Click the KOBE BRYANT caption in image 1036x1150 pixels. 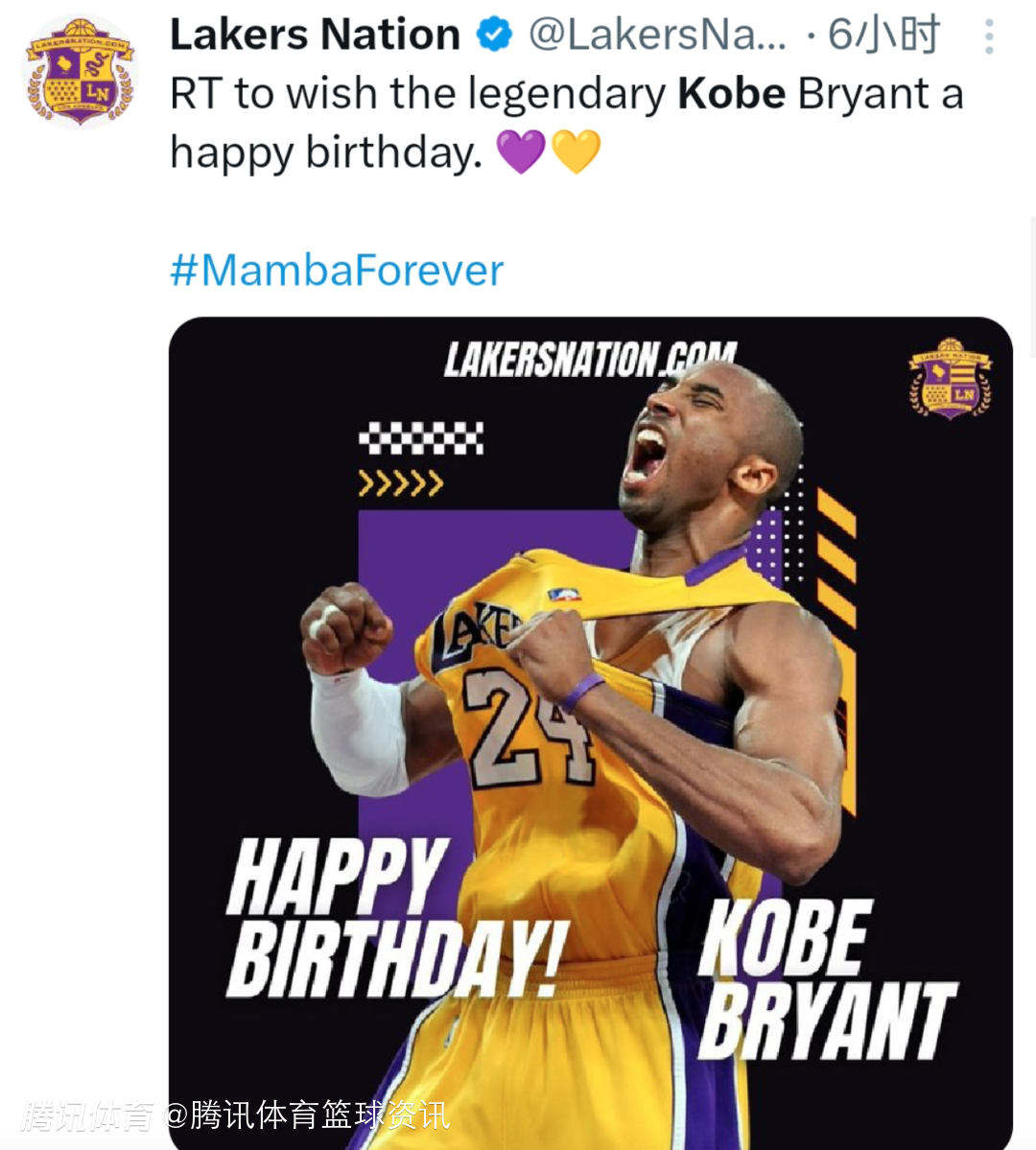pyautogui.click(x=826, y=978)
